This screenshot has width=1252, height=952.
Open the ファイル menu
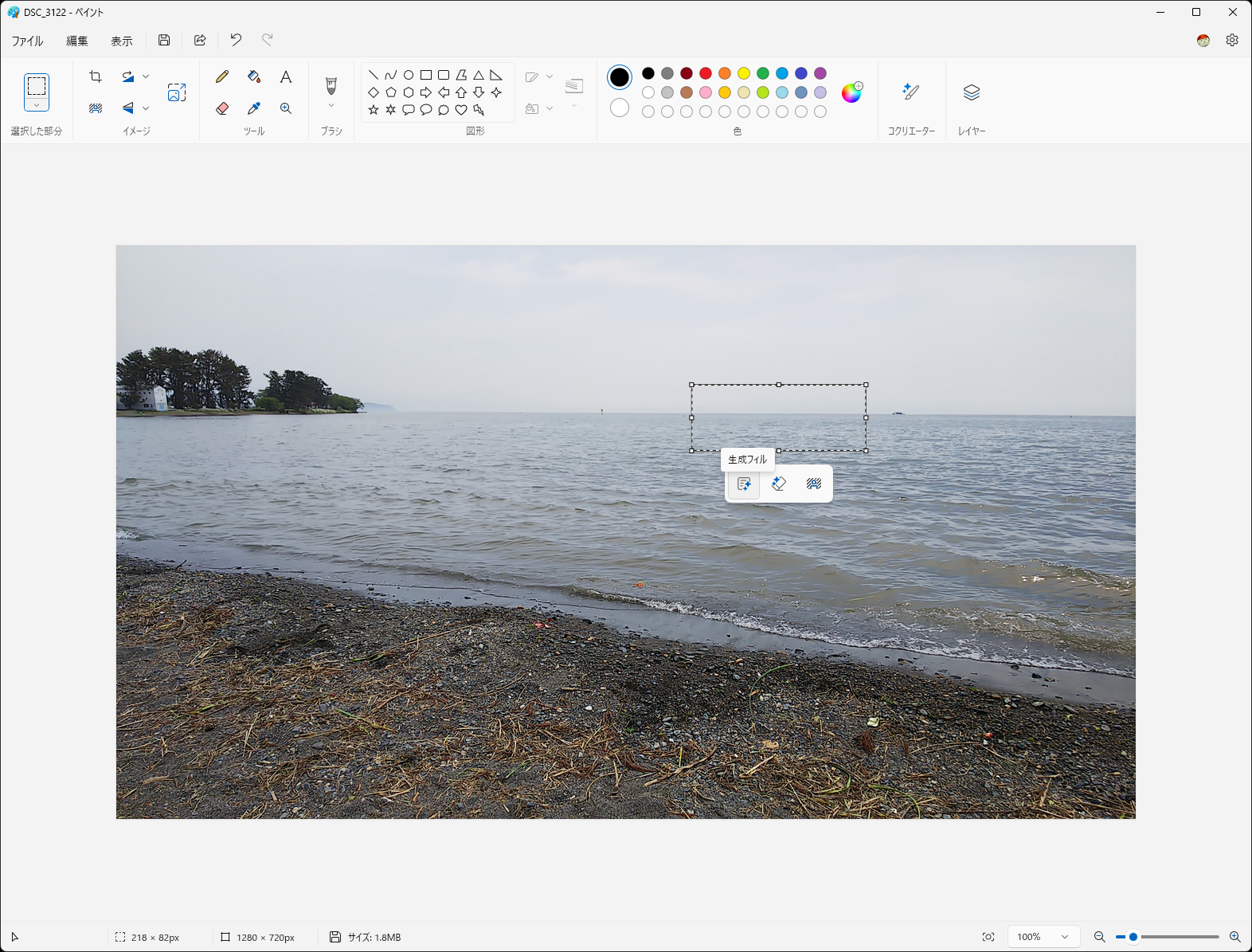tap(27, 41)
